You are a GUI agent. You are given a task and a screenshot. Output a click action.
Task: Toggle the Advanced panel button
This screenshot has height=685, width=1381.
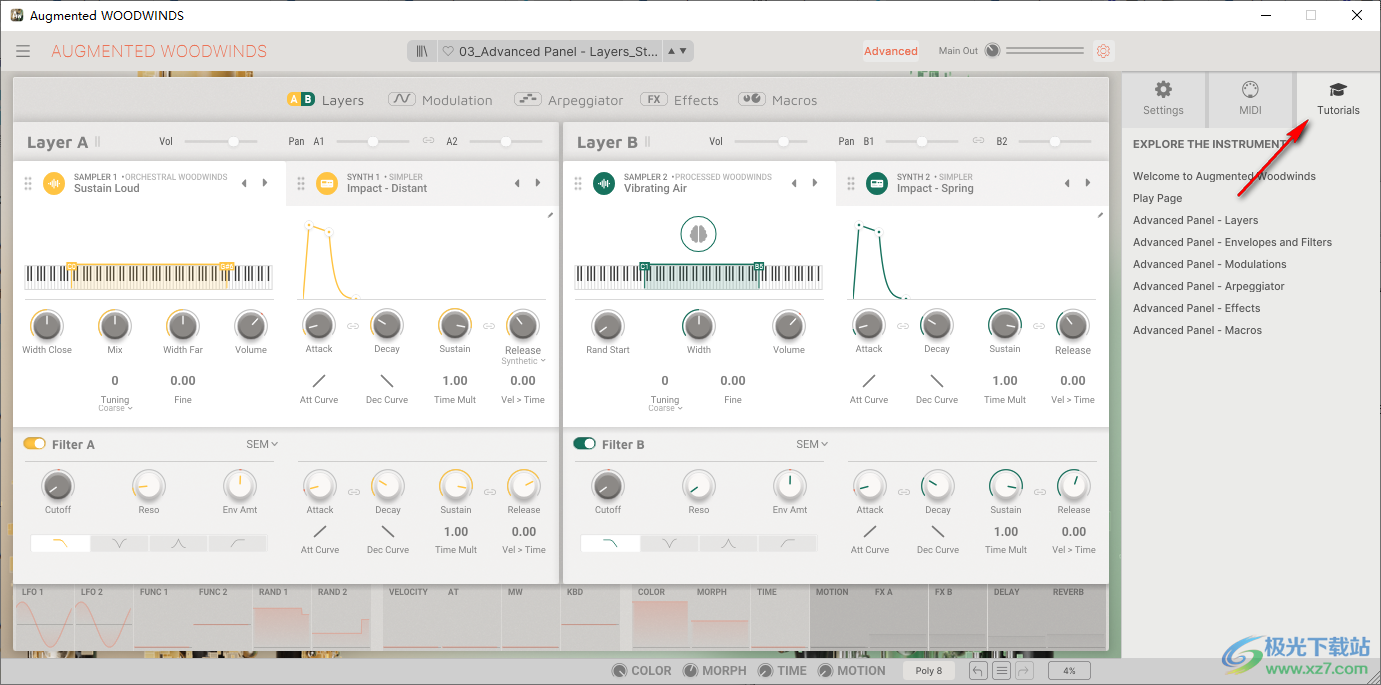[x=890, y=51]
